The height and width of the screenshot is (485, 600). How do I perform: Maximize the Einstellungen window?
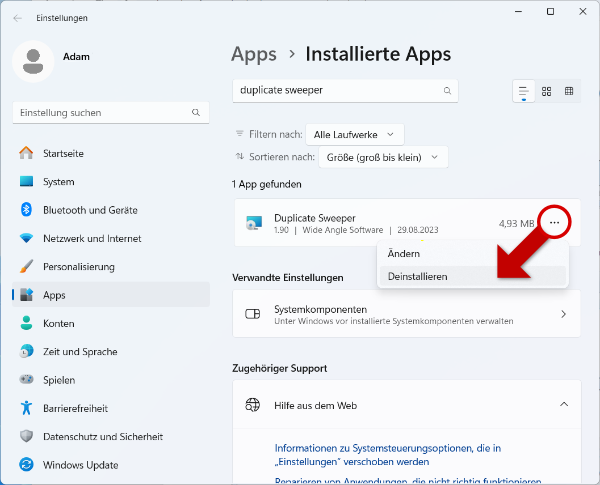pyautogui.click(x=550, y=11)
